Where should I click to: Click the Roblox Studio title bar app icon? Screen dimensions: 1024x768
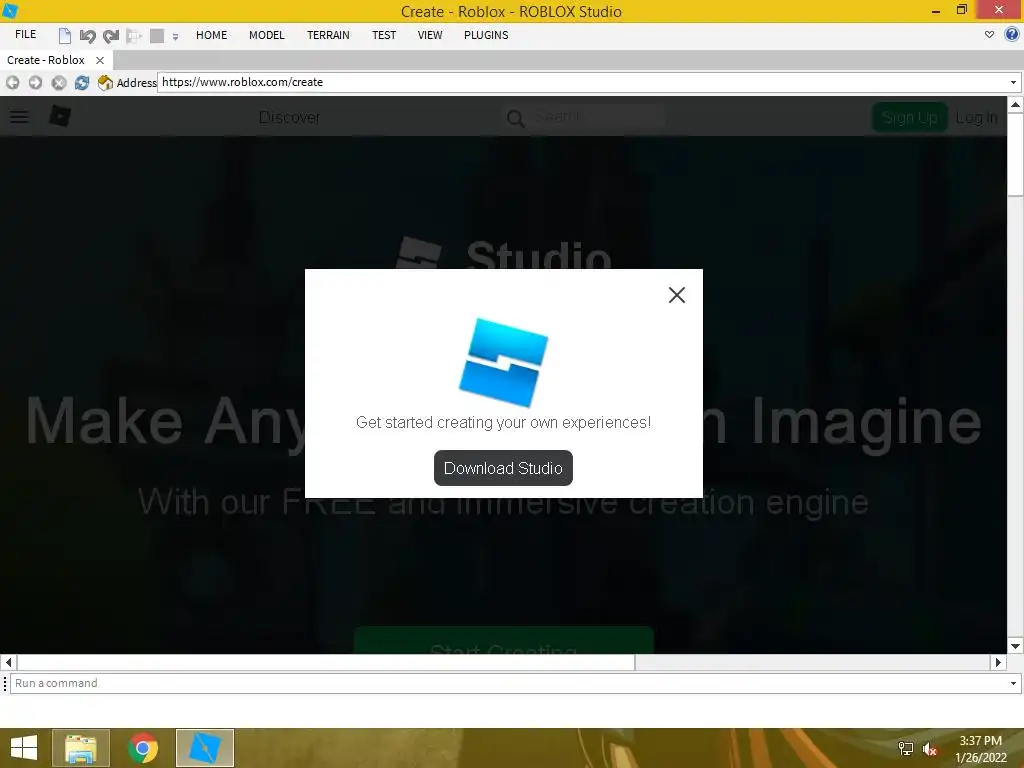(10, 10)
